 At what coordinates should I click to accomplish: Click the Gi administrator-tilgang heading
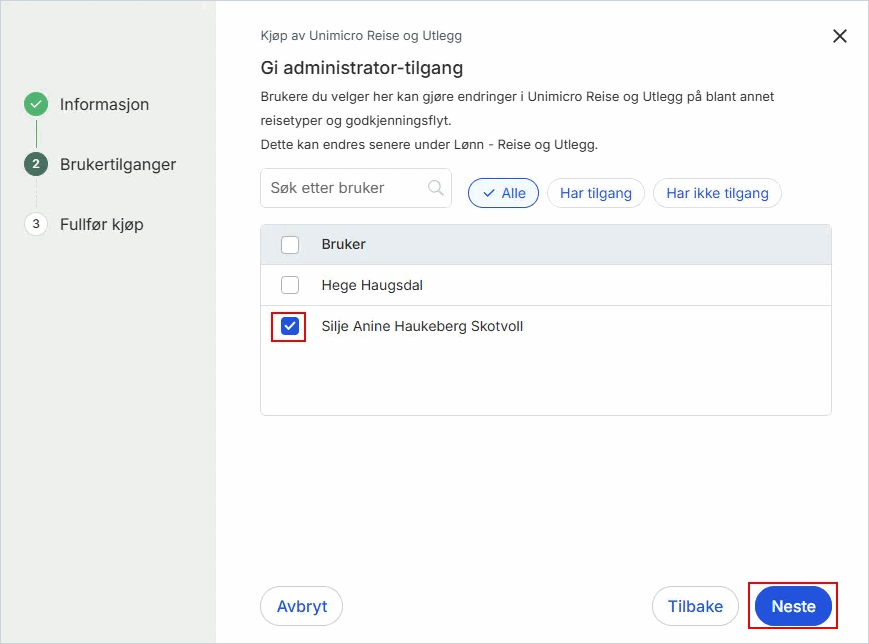[x=362, y=68]
